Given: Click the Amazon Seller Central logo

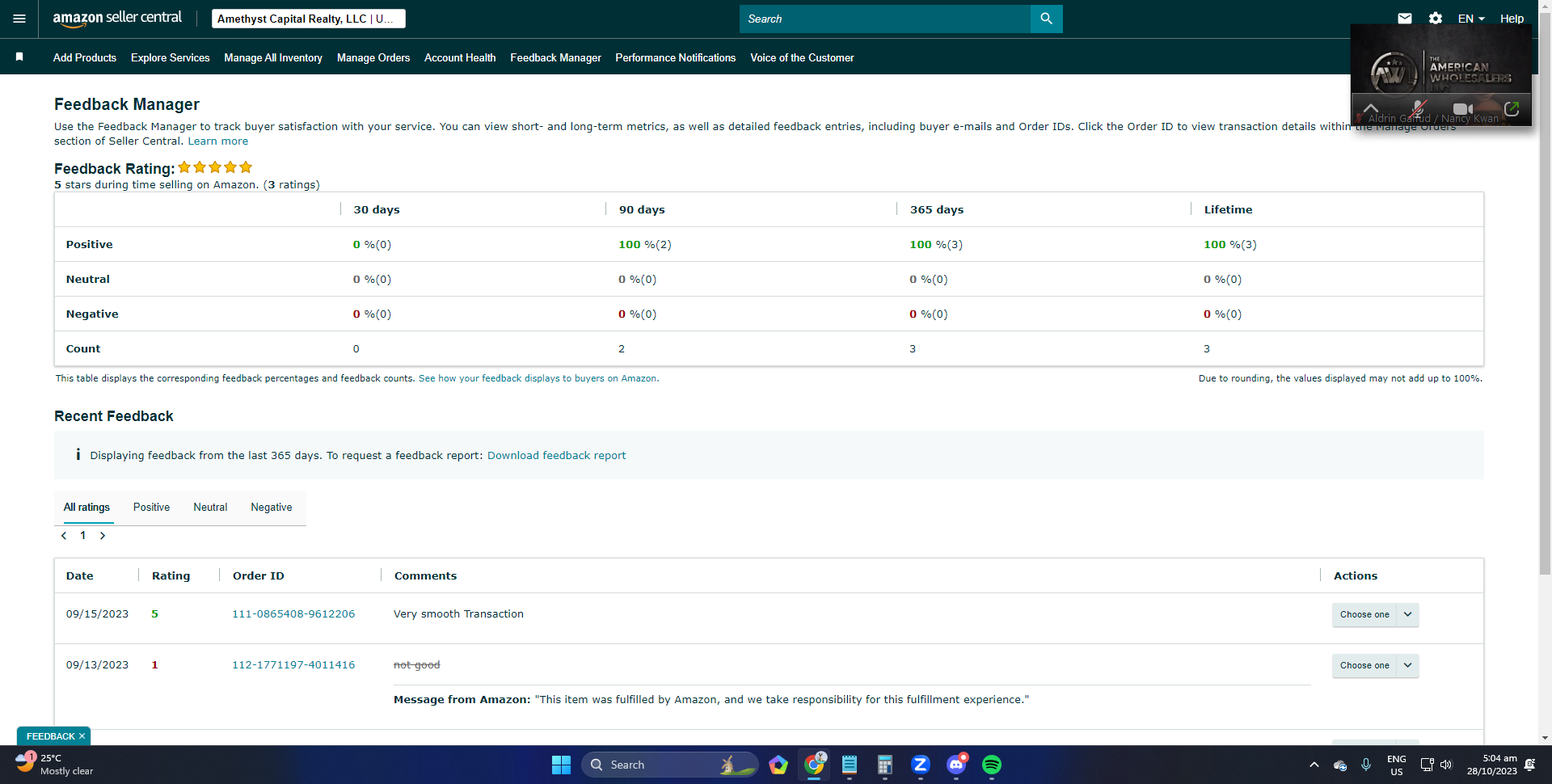Looking at the screenshot, I should (117, 19).
